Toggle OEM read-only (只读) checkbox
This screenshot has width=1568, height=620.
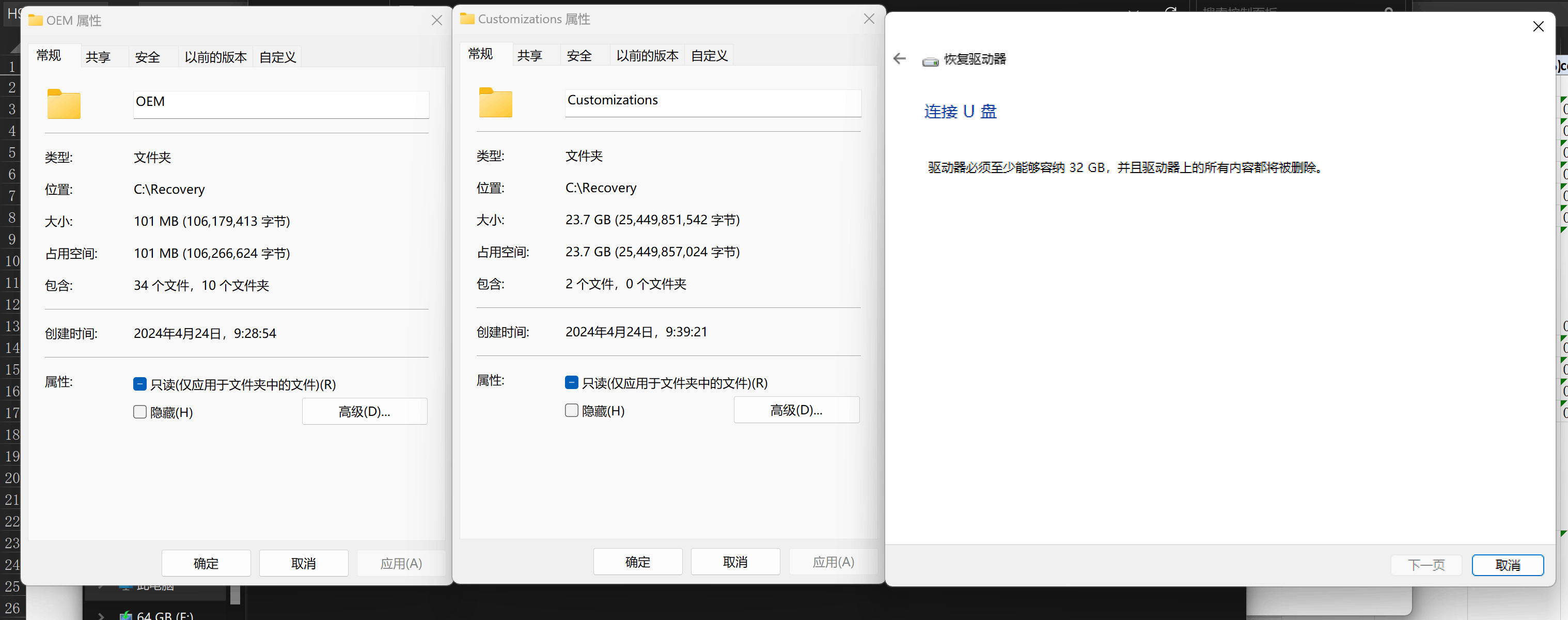click(x=140, y=384)
